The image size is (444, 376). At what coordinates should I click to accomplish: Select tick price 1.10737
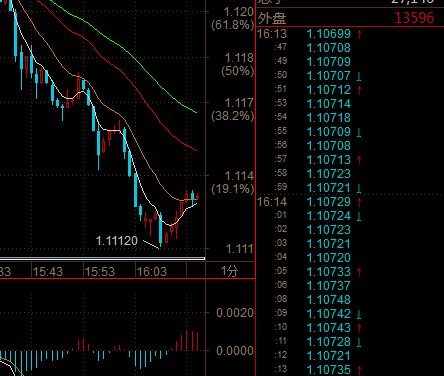[329, 286]
